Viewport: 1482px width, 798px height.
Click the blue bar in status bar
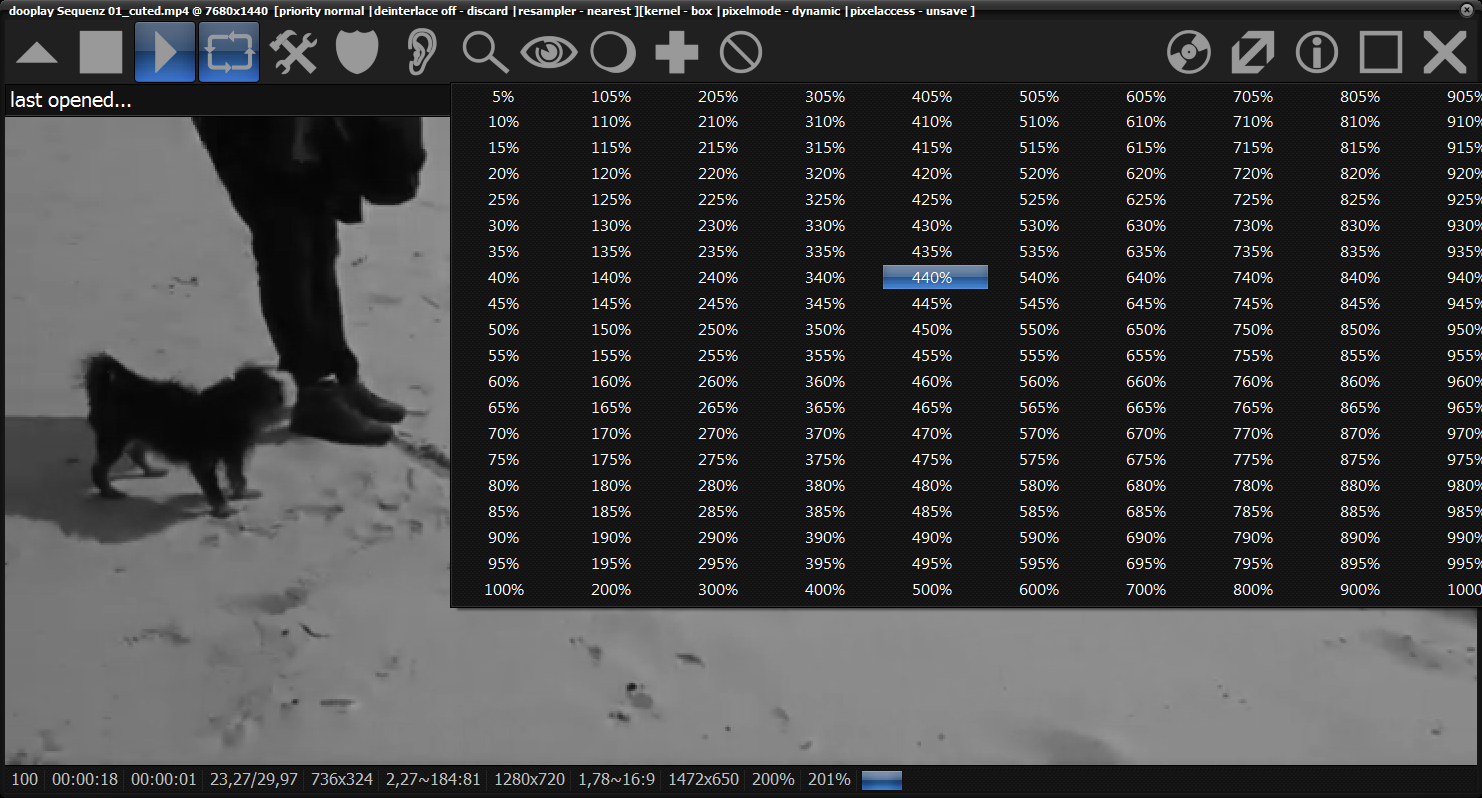pos(881,780)
